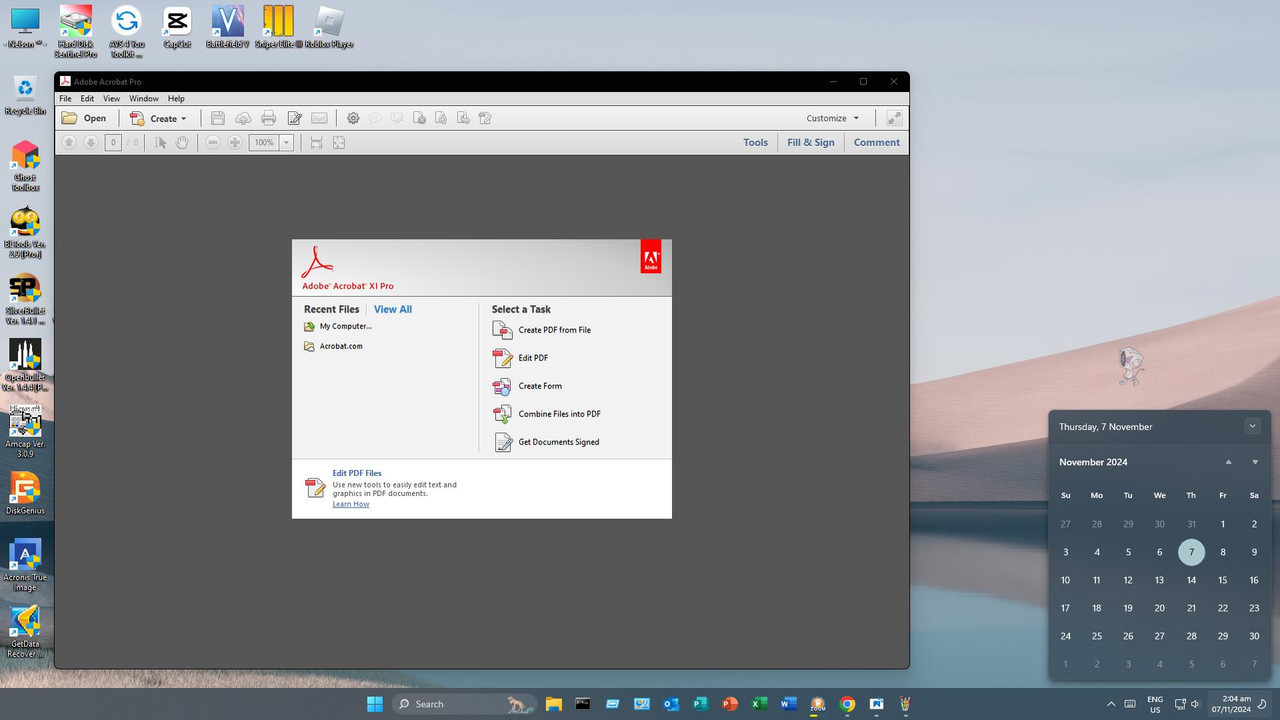
Task: Click the Roblox Player desktop shortcut
Action: [329, 26]
